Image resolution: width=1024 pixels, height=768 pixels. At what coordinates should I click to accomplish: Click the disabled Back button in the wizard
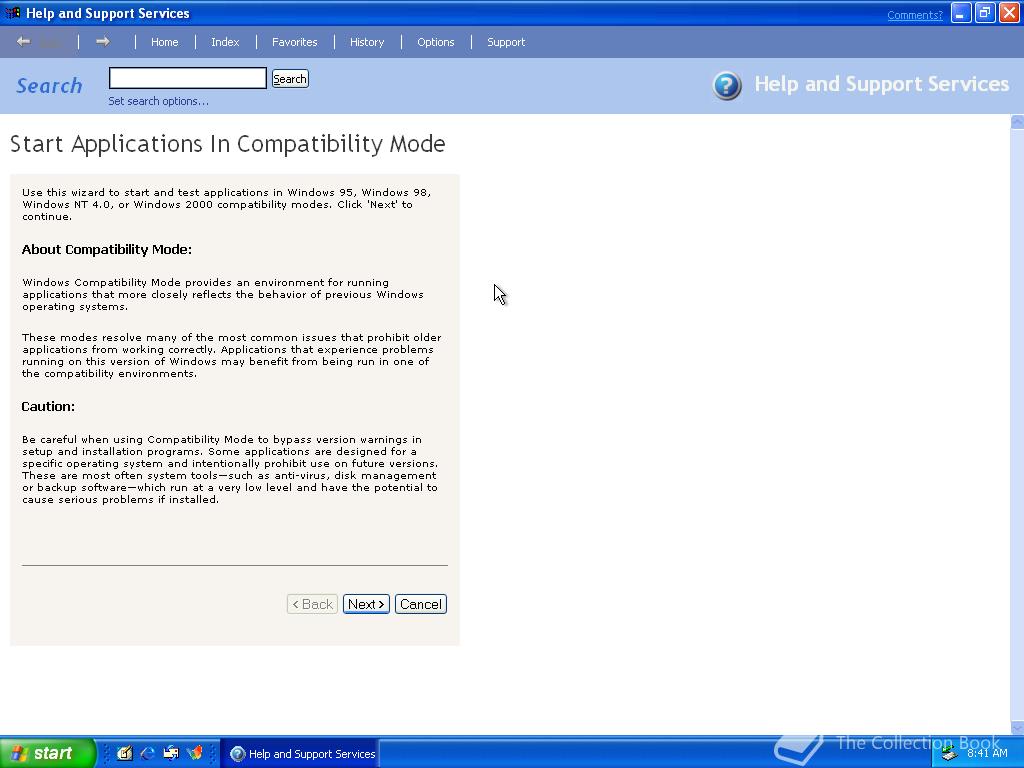312,604
